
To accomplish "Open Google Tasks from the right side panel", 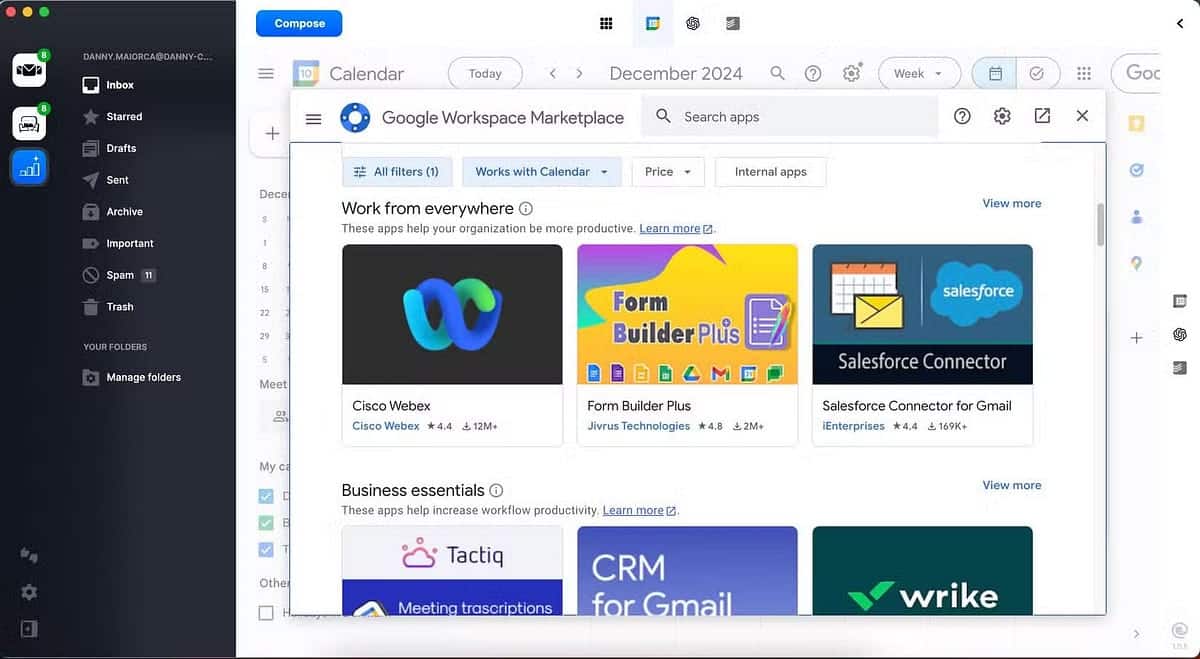I will coord(1136,170).
